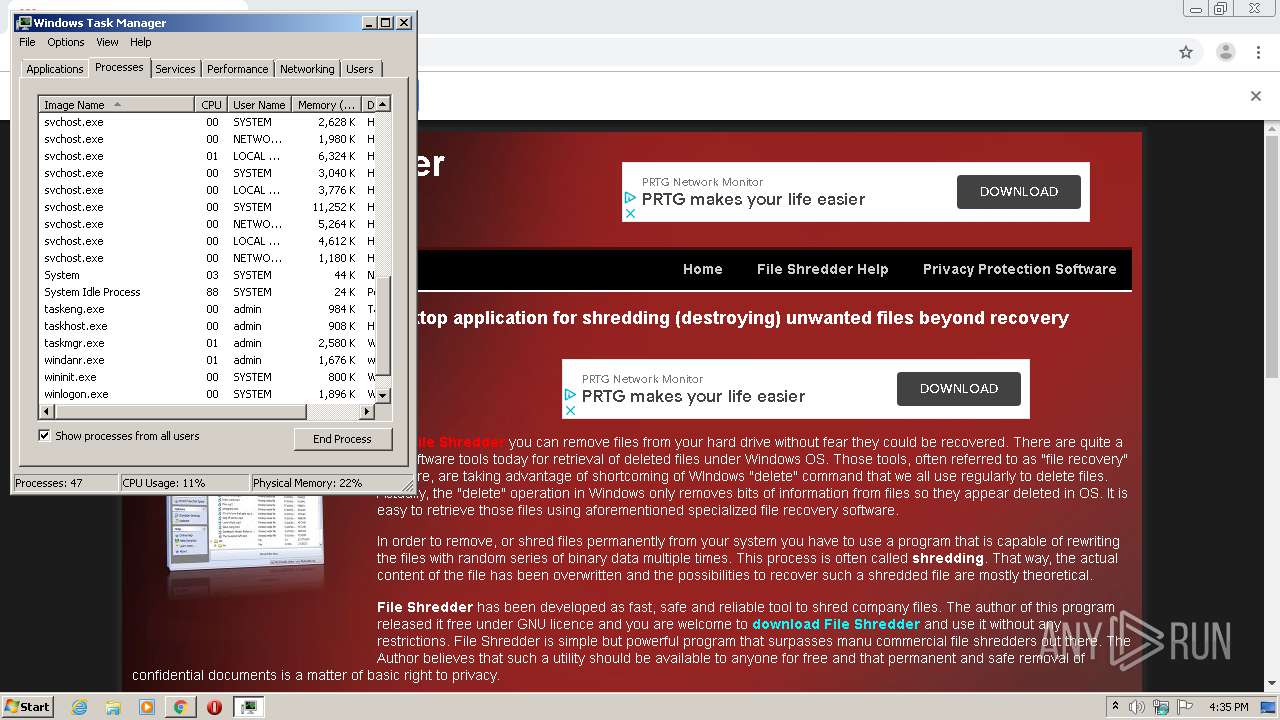The width and height of the screenshot is (1280, 720).
Task: Open AdChoices icon on lower PRTG ad
Action: click(x=570, y=396)
